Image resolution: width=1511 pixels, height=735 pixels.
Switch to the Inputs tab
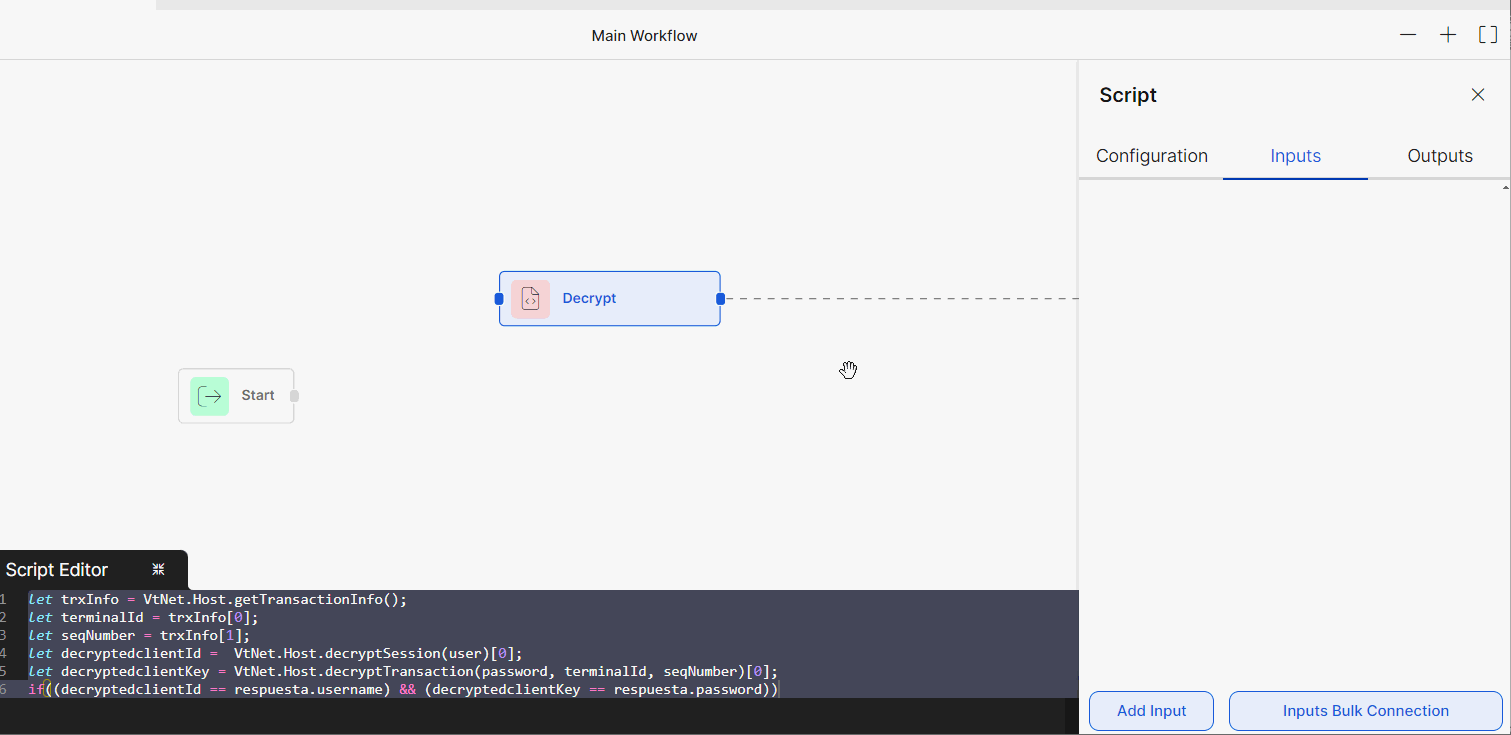[x=1294, y=156]
